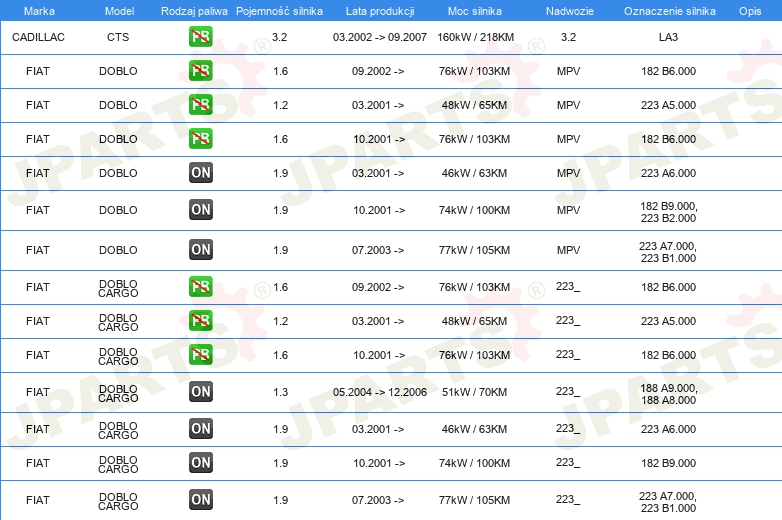Click the 51kW / 70KM power cell
782x520 pixels.
(x=474, y=392)
